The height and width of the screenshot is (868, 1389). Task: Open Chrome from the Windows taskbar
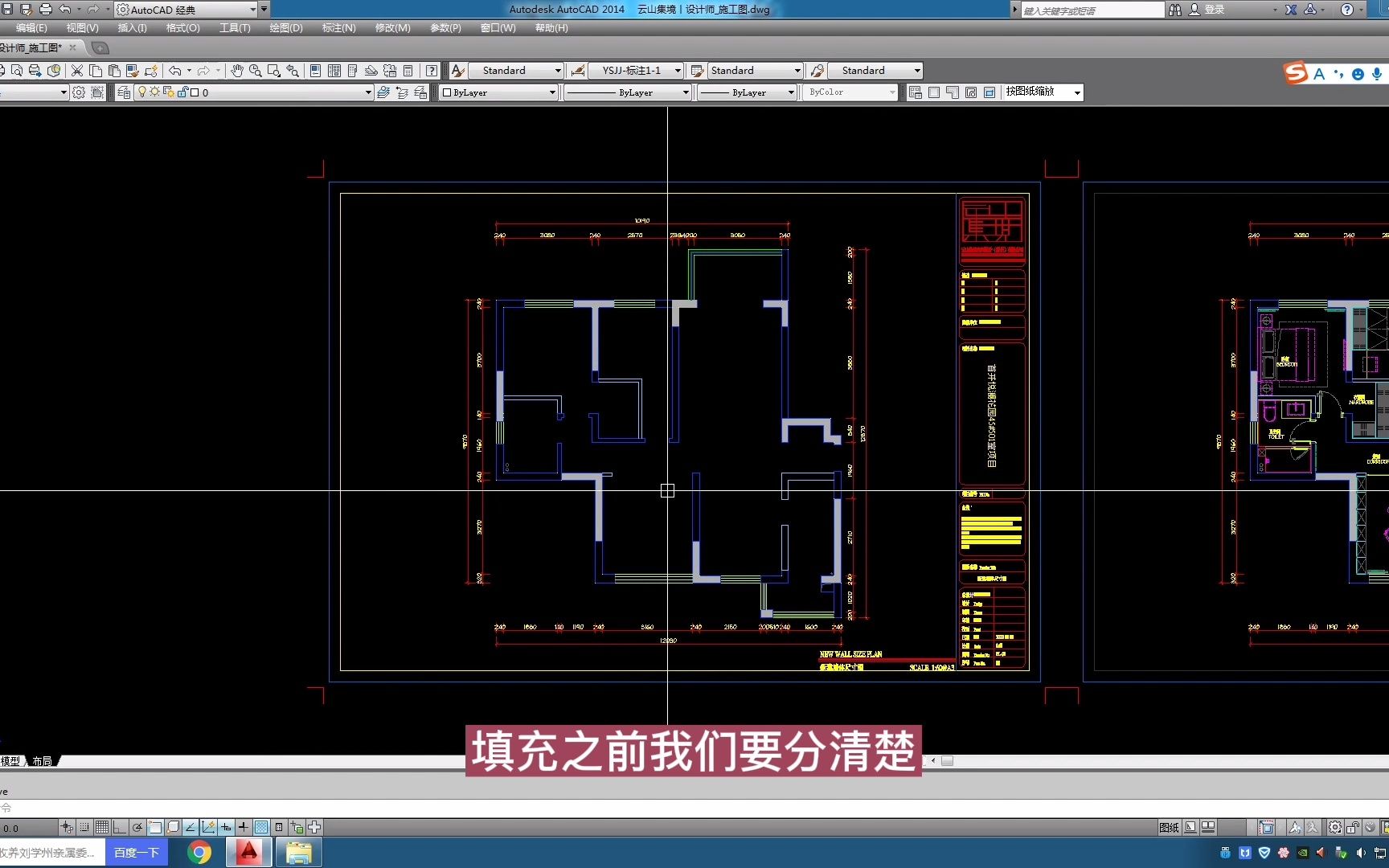coord(198,852)
